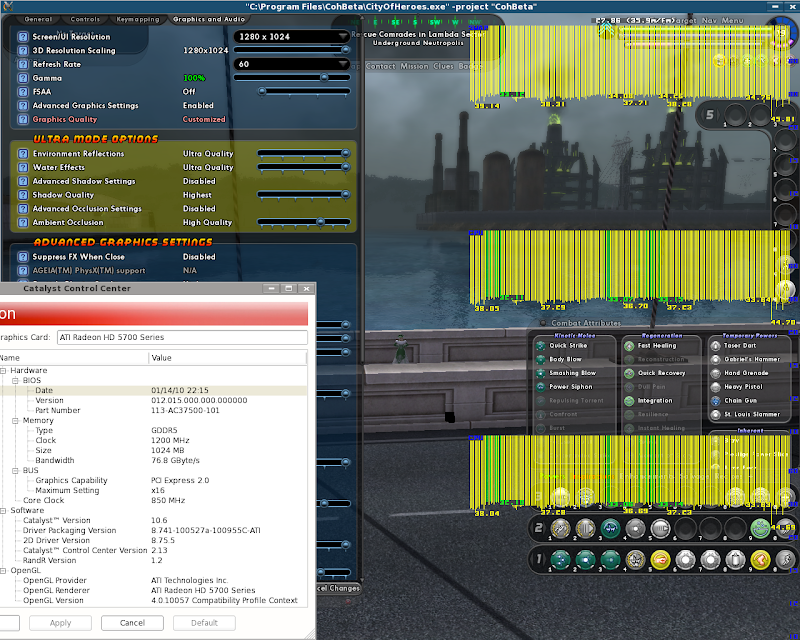Open the Screen/UI Resolution dropdown
The image size is (800, 640).
point(292,36)
